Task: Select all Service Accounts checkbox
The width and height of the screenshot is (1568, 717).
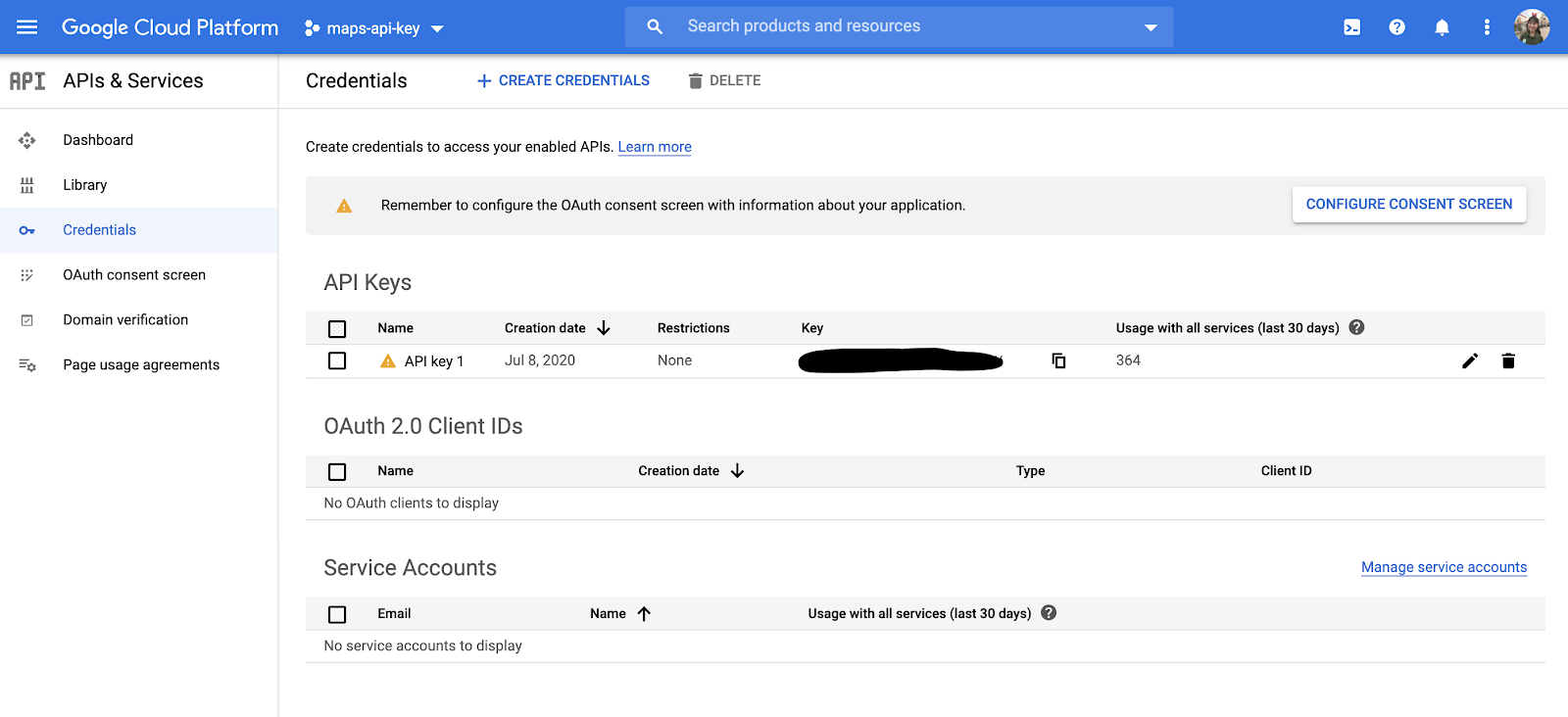Action: [x=337, y=614]
